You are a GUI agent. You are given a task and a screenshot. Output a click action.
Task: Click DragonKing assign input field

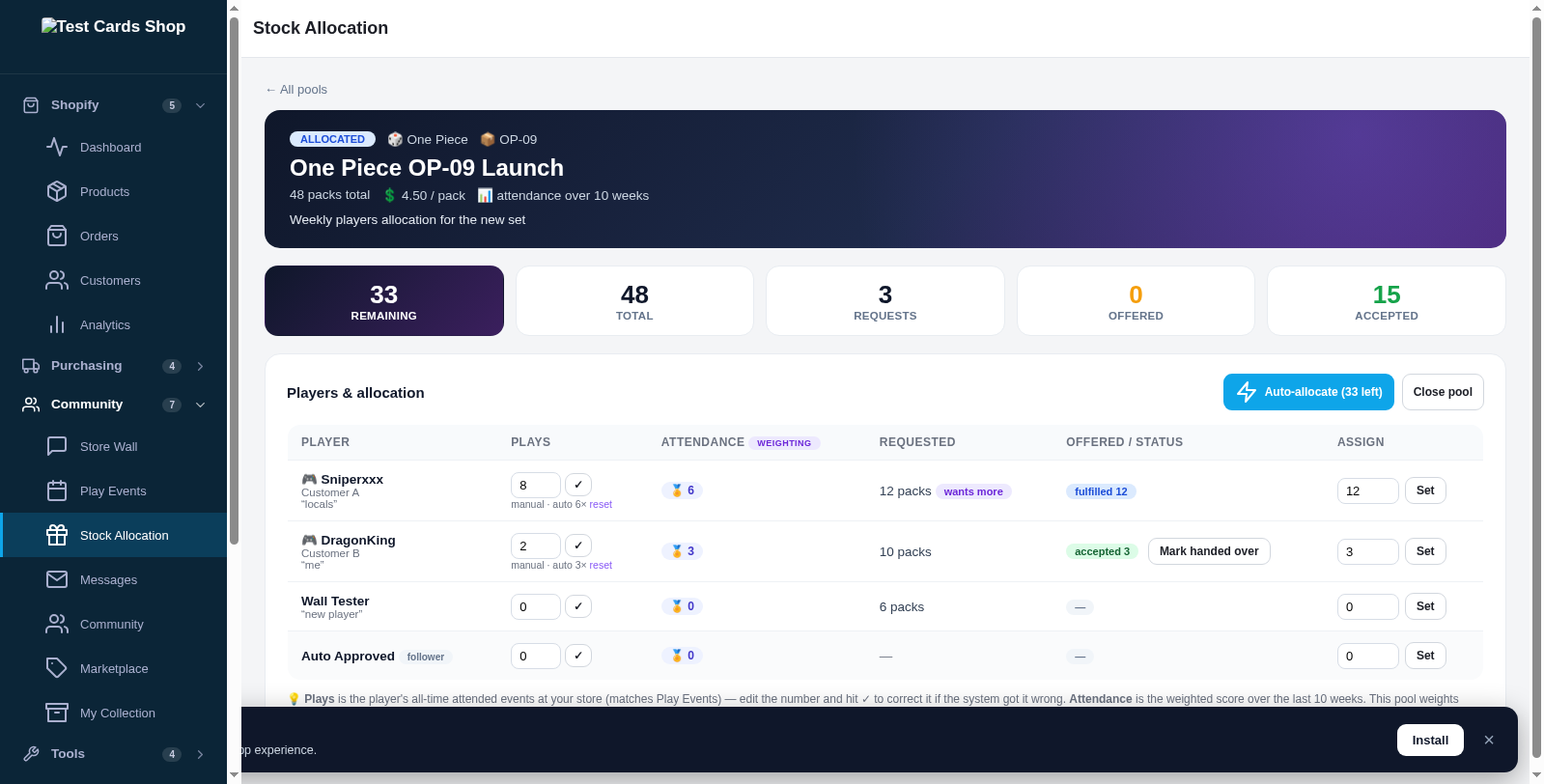[x=1368, y=551]
